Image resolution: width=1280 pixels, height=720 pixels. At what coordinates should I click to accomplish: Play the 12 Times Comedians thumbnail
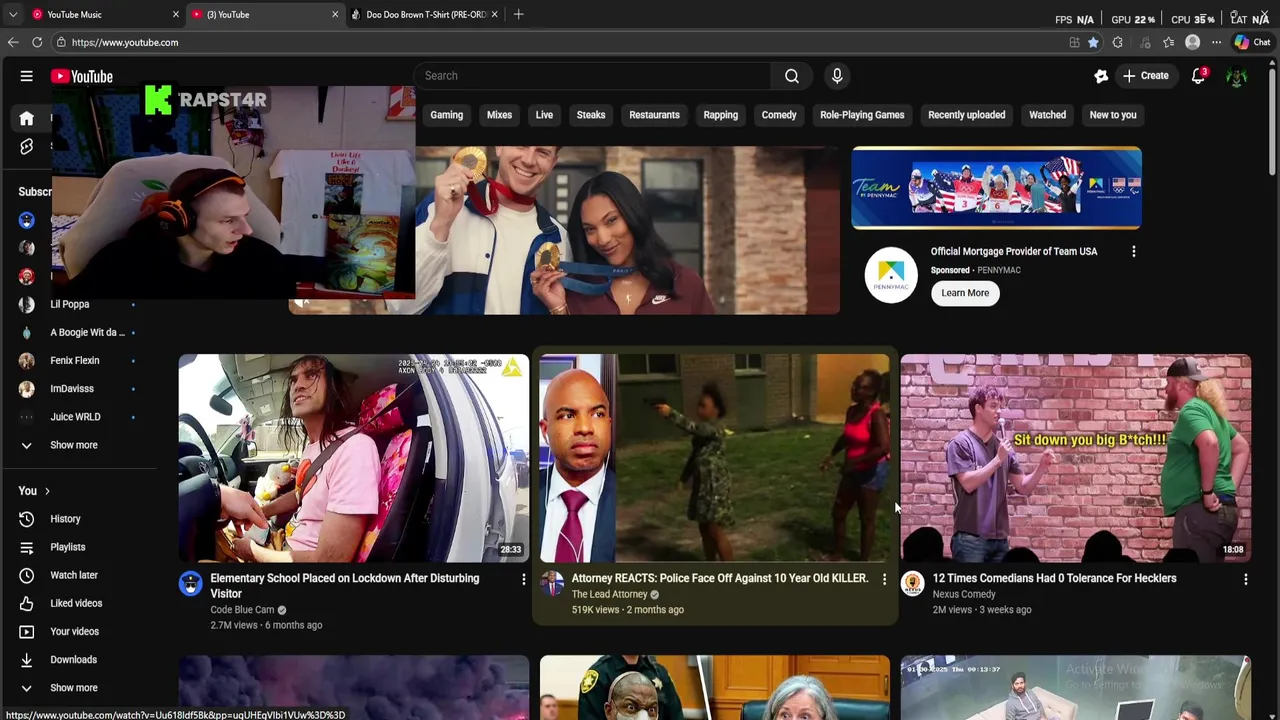click(1075, 458)
